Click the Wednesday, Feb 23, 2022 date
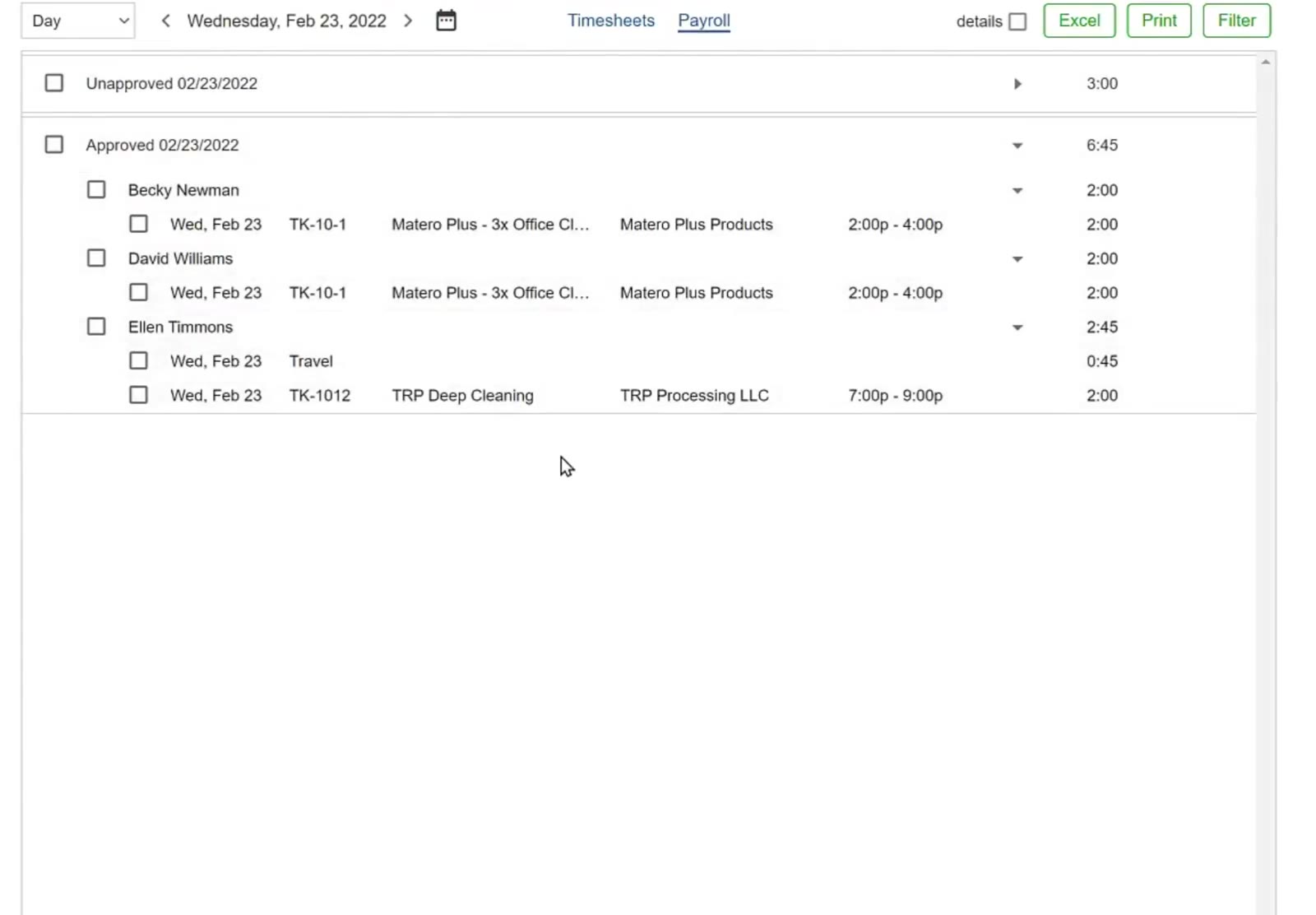Image resolution: width=1316 pixels, height=915 pixels. coord(286,21)
